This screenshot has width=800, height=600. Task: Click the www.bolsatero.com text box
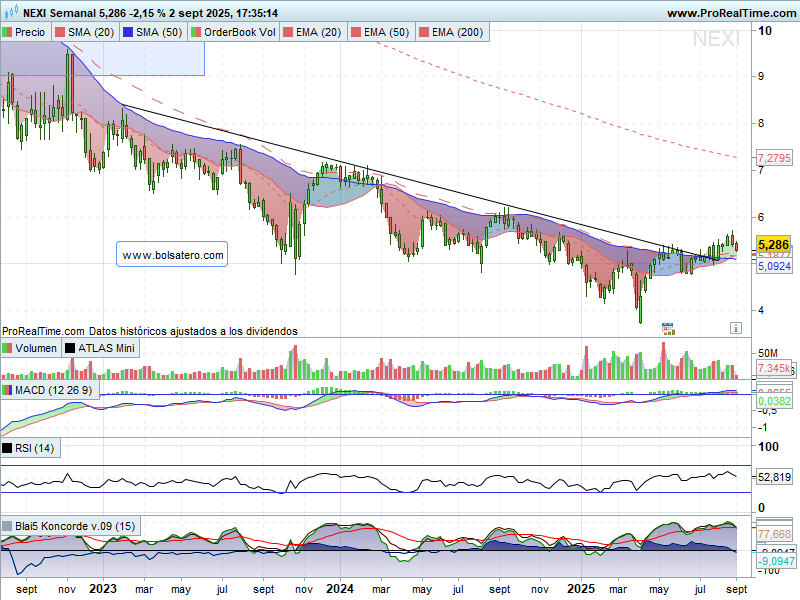point(173,256)
